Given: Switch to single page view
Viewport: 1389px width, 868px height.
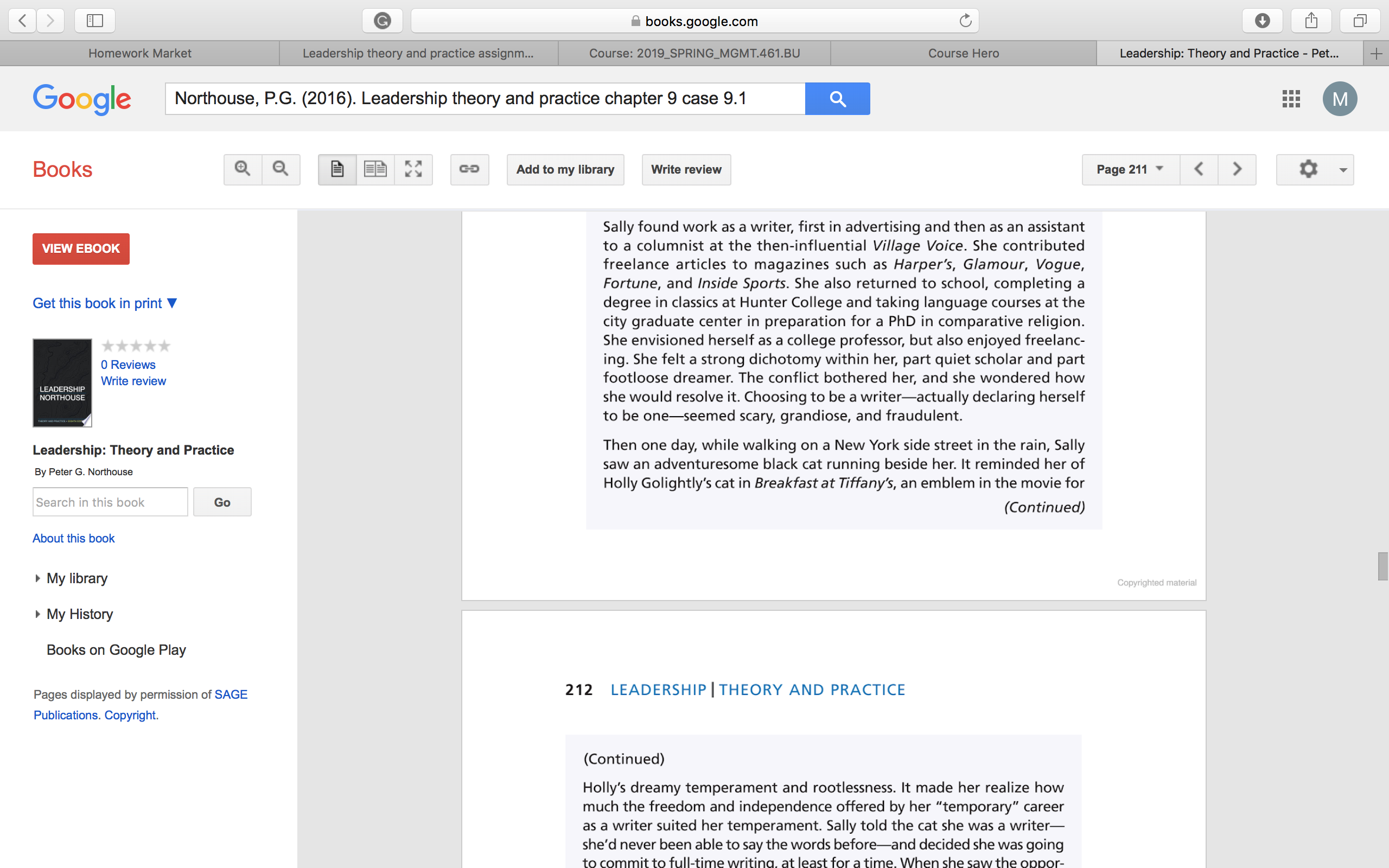Looking at the screenshot, I should [x=337, y=169].
